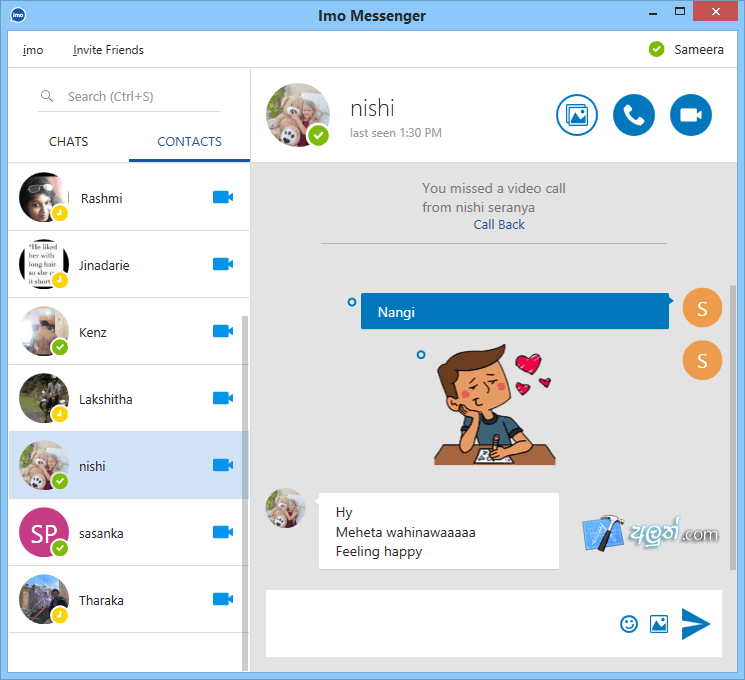Click sasanka's SP avatar
The height and width of the screenshot is (680, 745).
44,532
